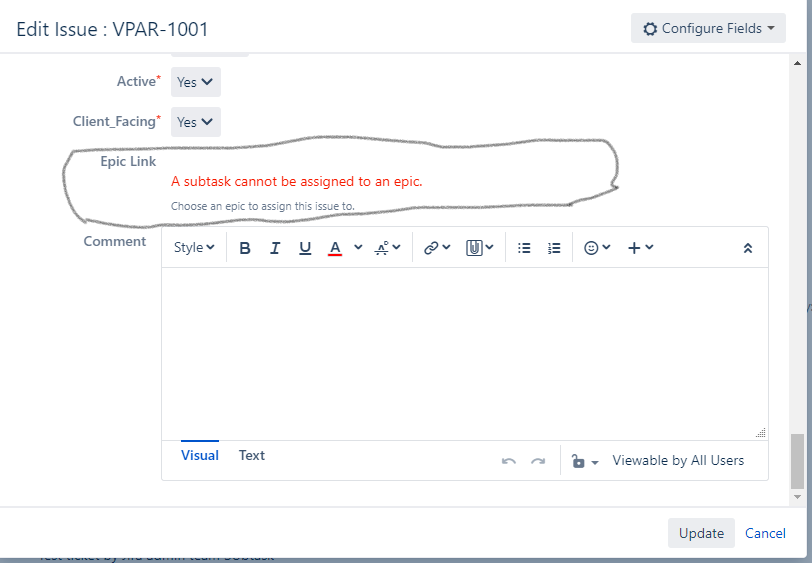Apply the red text color button
Image resolution: width=812 pixels, height=563 pixels.
pos(335,248)
